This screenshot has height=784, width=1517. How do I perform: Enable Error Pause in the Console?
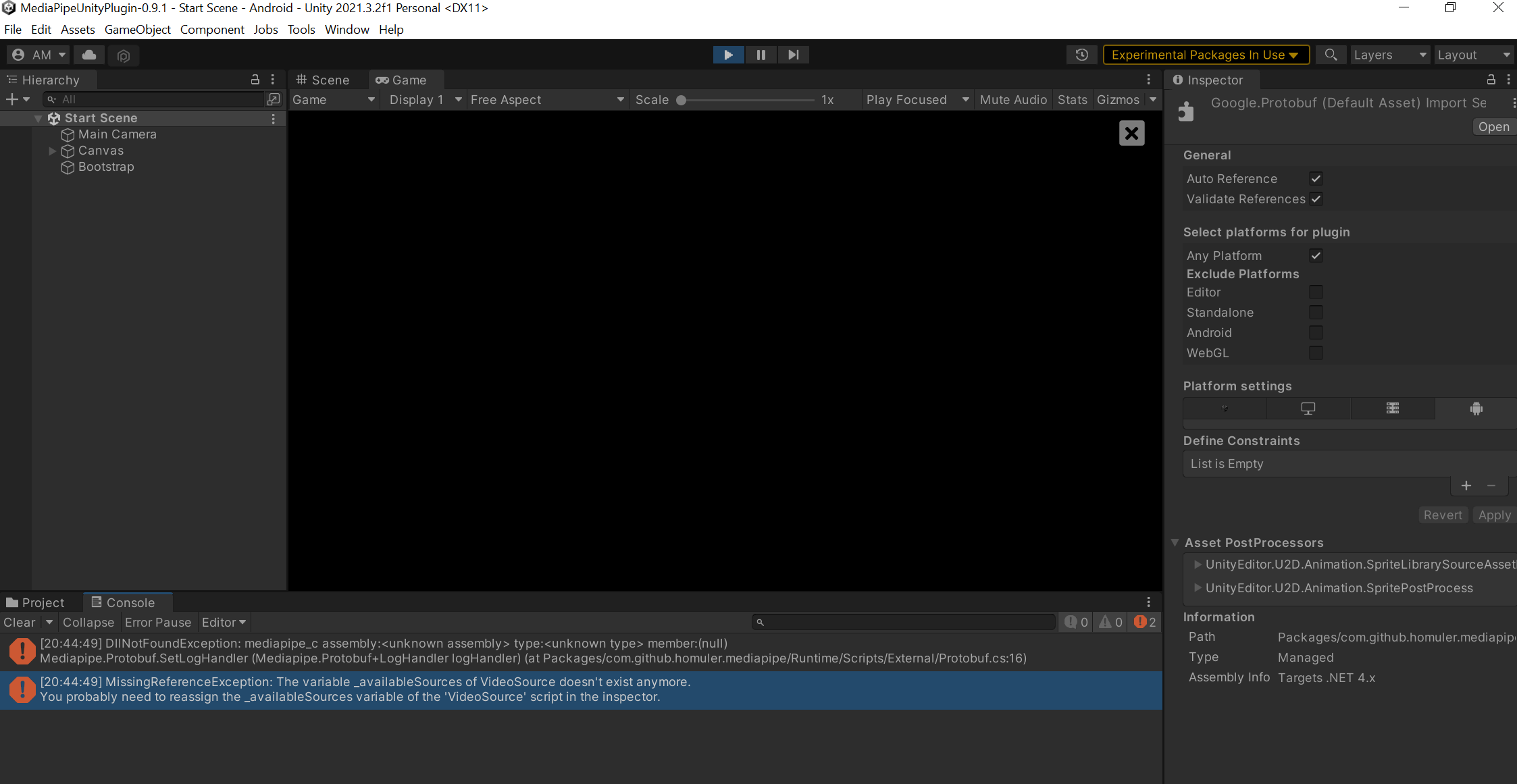point(158,622)
